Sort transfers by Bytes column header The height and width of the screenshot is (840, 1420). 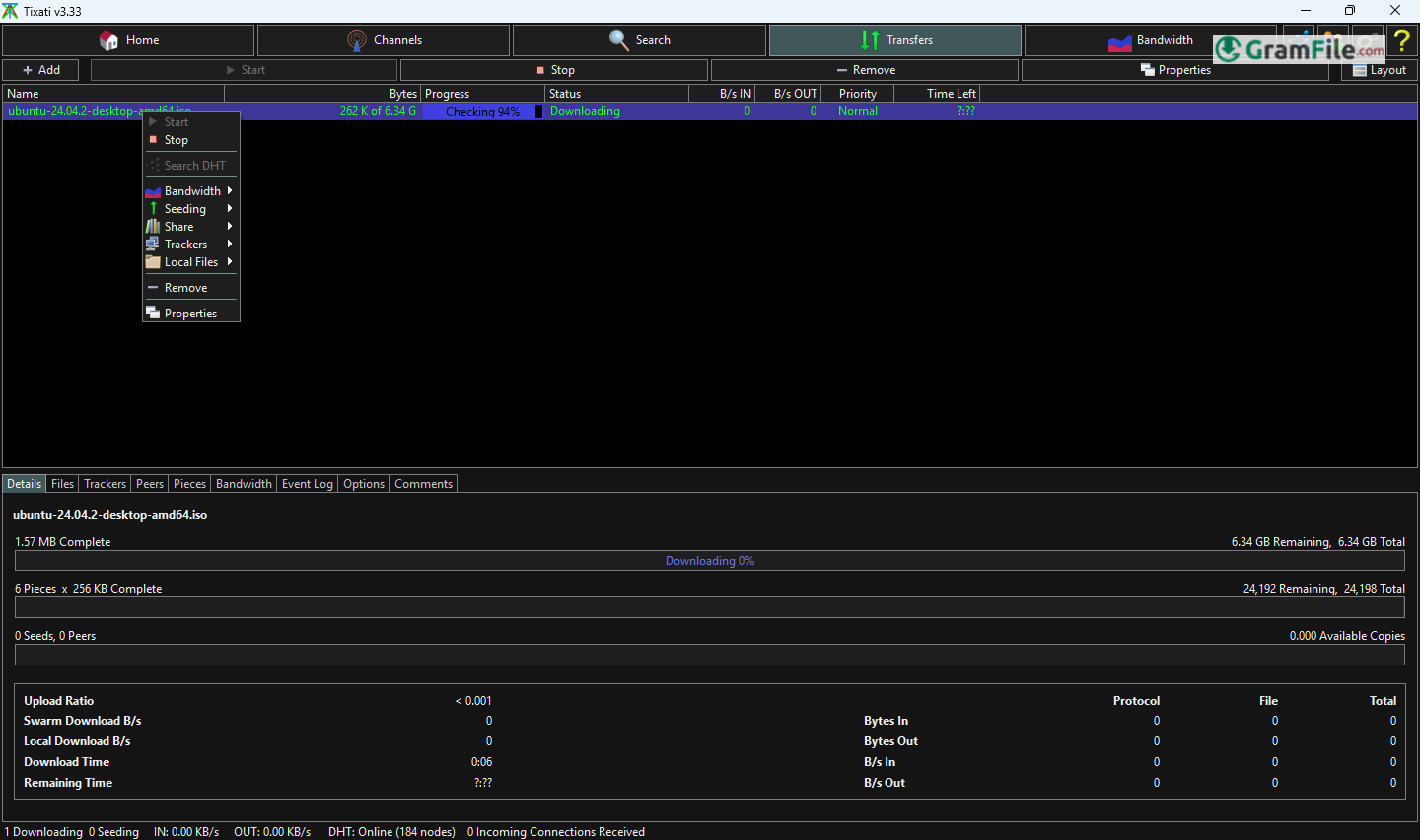coord(322,94)
